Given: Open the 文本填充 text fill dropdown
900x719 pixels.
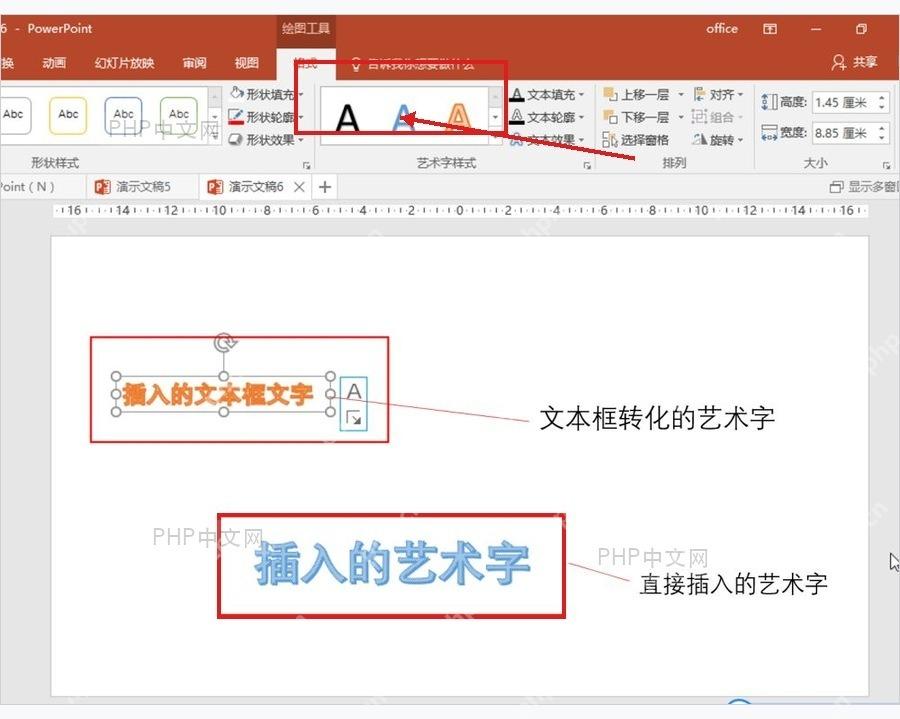Looking at the screenshot, I should tap(548, 94).
